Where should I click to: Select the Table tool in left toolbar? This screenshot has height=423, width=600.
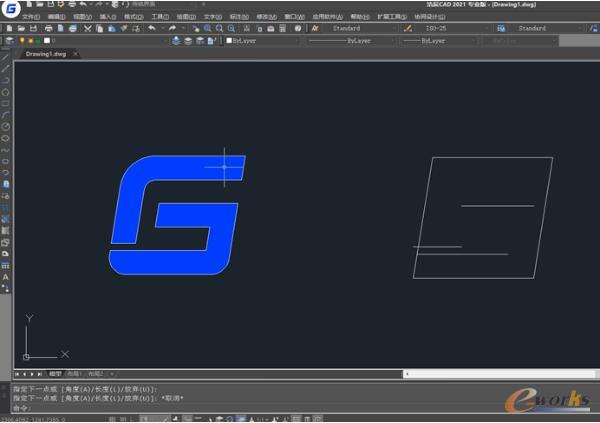coord(5,265)
